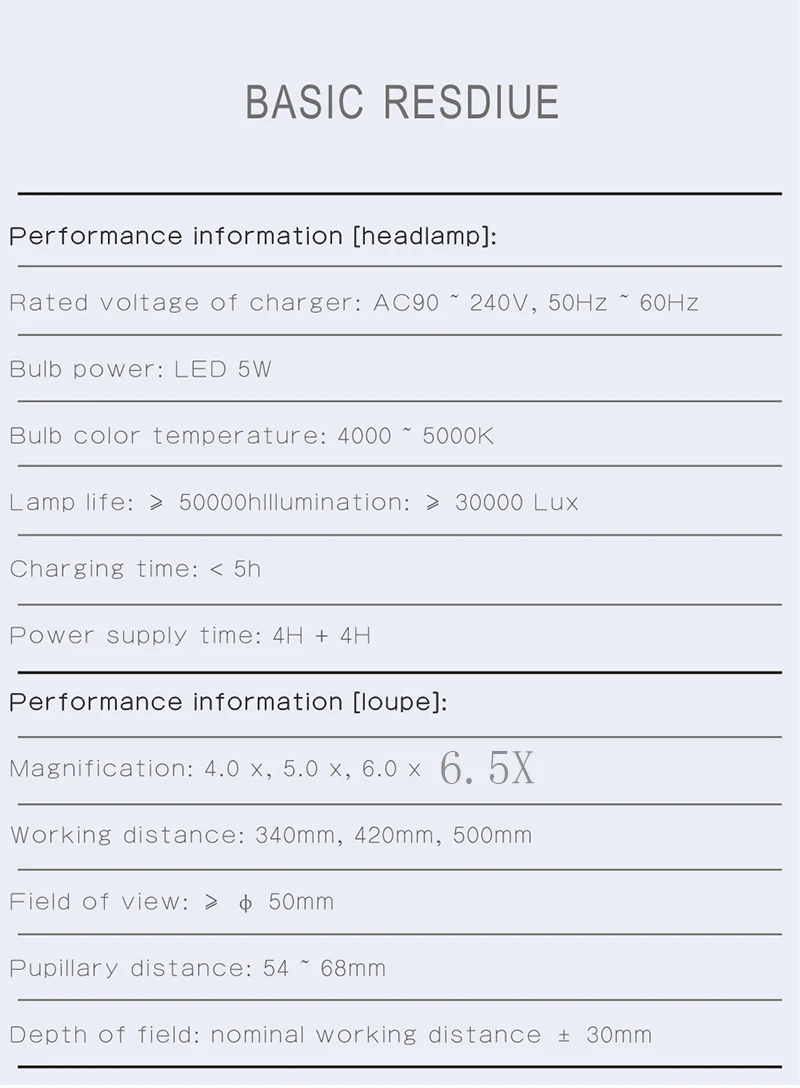800x1088 pixels.
Task: Click the 500mm working distance value
Action: pyautogui.click(x=492, y=836)
